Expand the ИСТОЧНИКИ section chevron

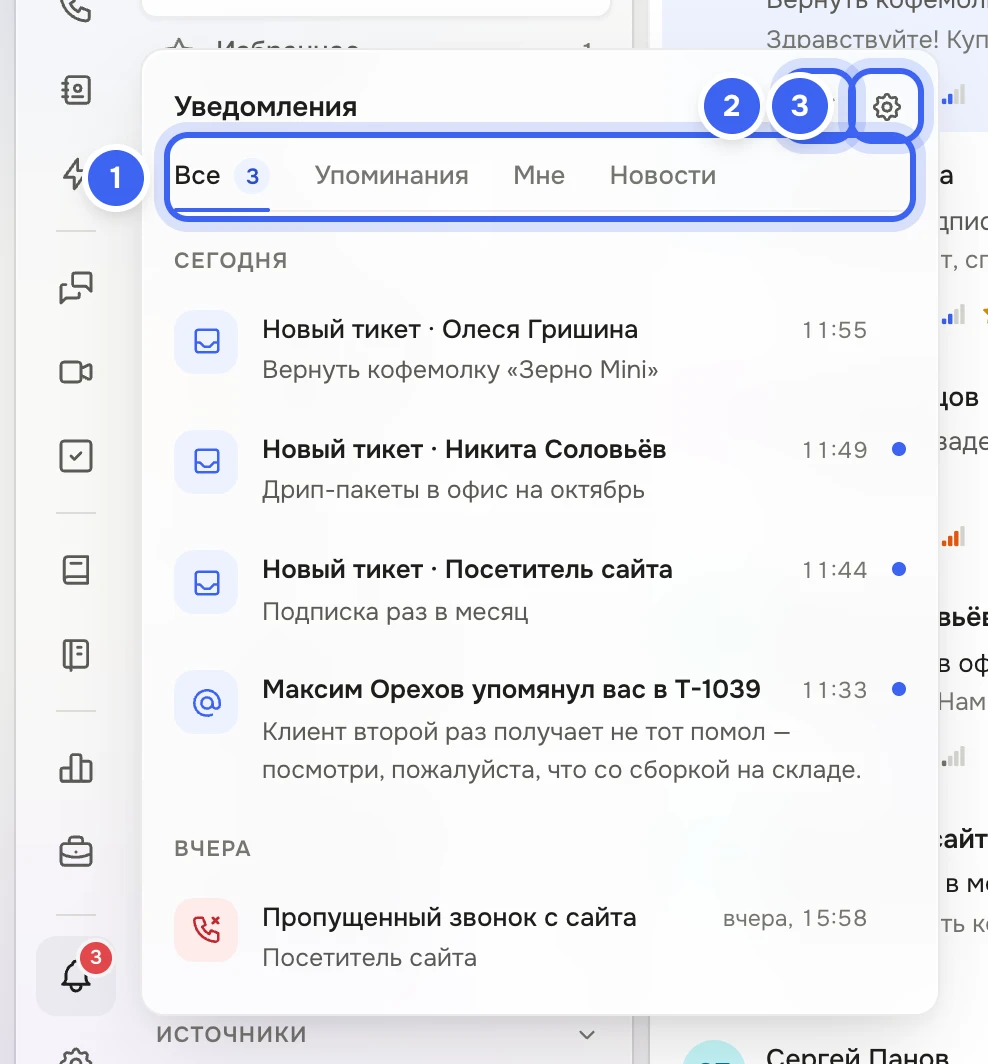(587, 1035)
